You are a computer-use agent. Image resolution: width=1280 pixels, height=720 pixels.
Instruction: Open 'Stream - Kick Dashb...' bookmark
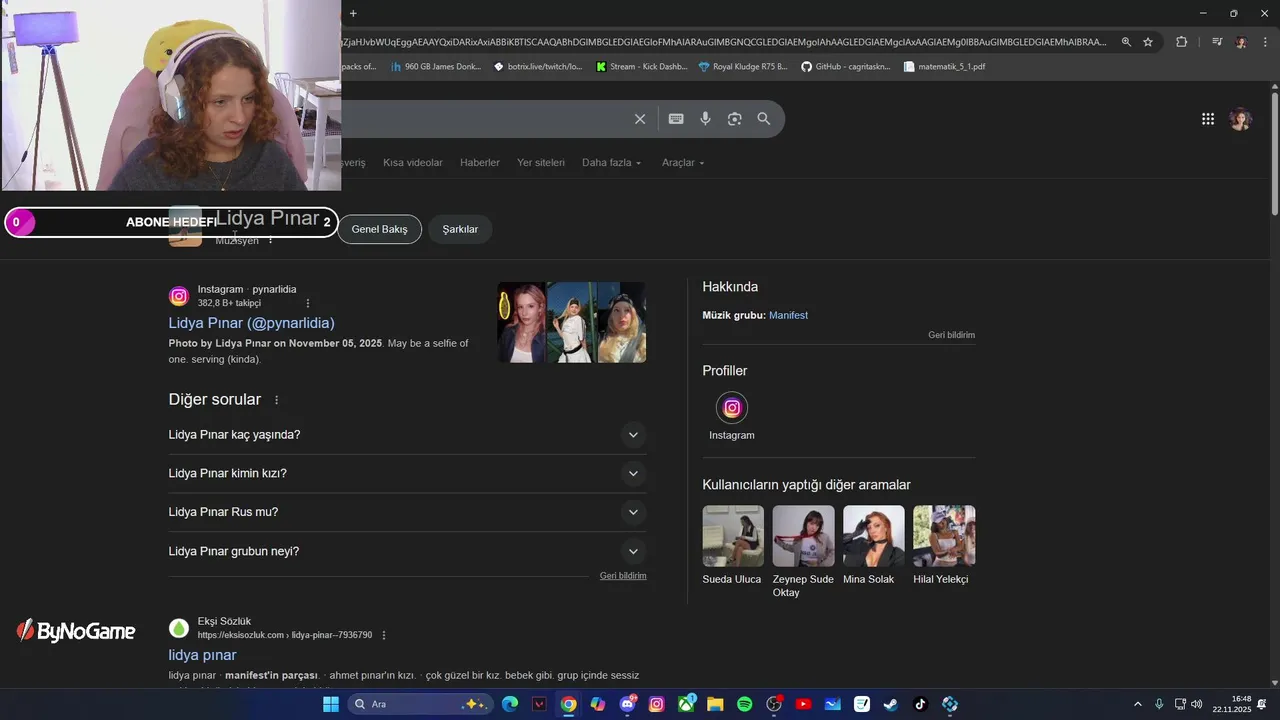pyautogui.click(x=641, y=67)
